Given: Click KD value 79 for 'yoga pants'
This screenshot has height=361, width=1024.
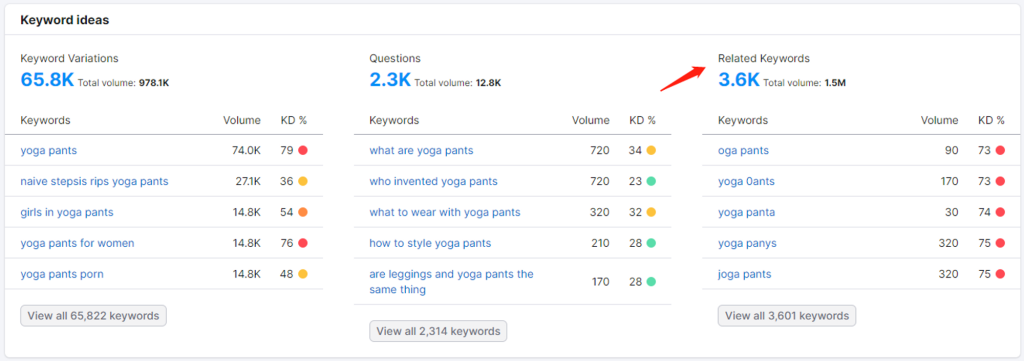Looking at the screenshot, I should [x=287, y=150].
